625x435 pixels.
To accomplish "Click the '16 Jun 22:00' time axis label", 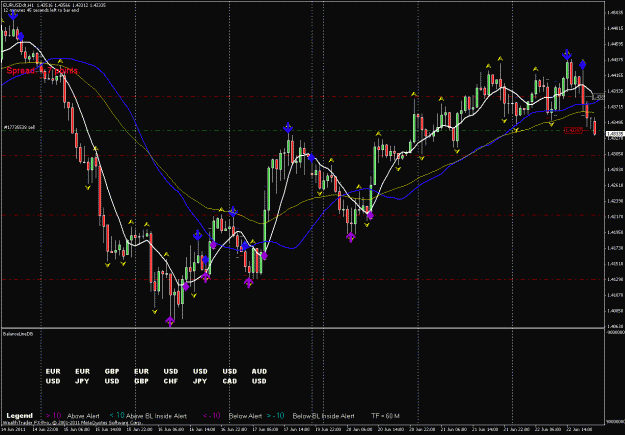I will tap(233, 429).
